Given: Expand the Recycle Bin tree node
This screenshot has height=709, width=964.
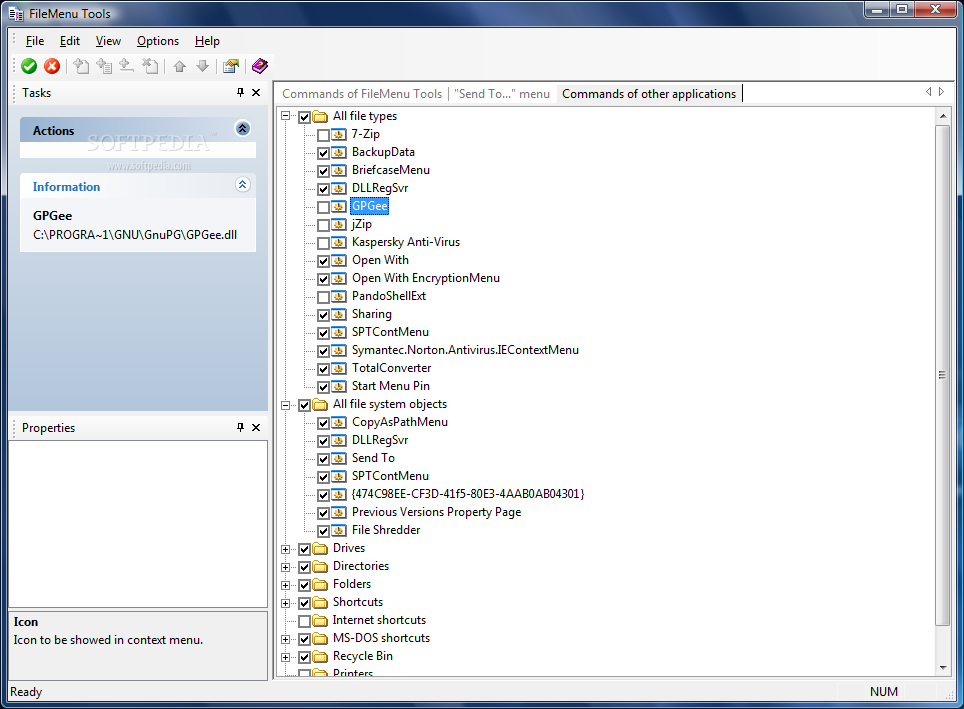Looking at the screenshot, I should [x=285, y=657].
